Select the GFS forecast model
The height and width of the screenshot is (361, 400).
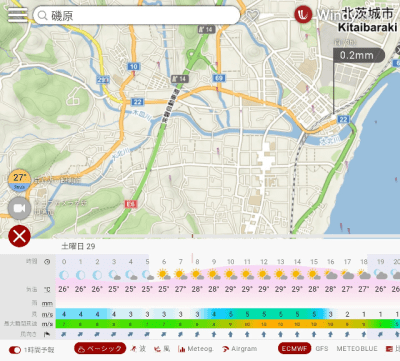point(322,349)
